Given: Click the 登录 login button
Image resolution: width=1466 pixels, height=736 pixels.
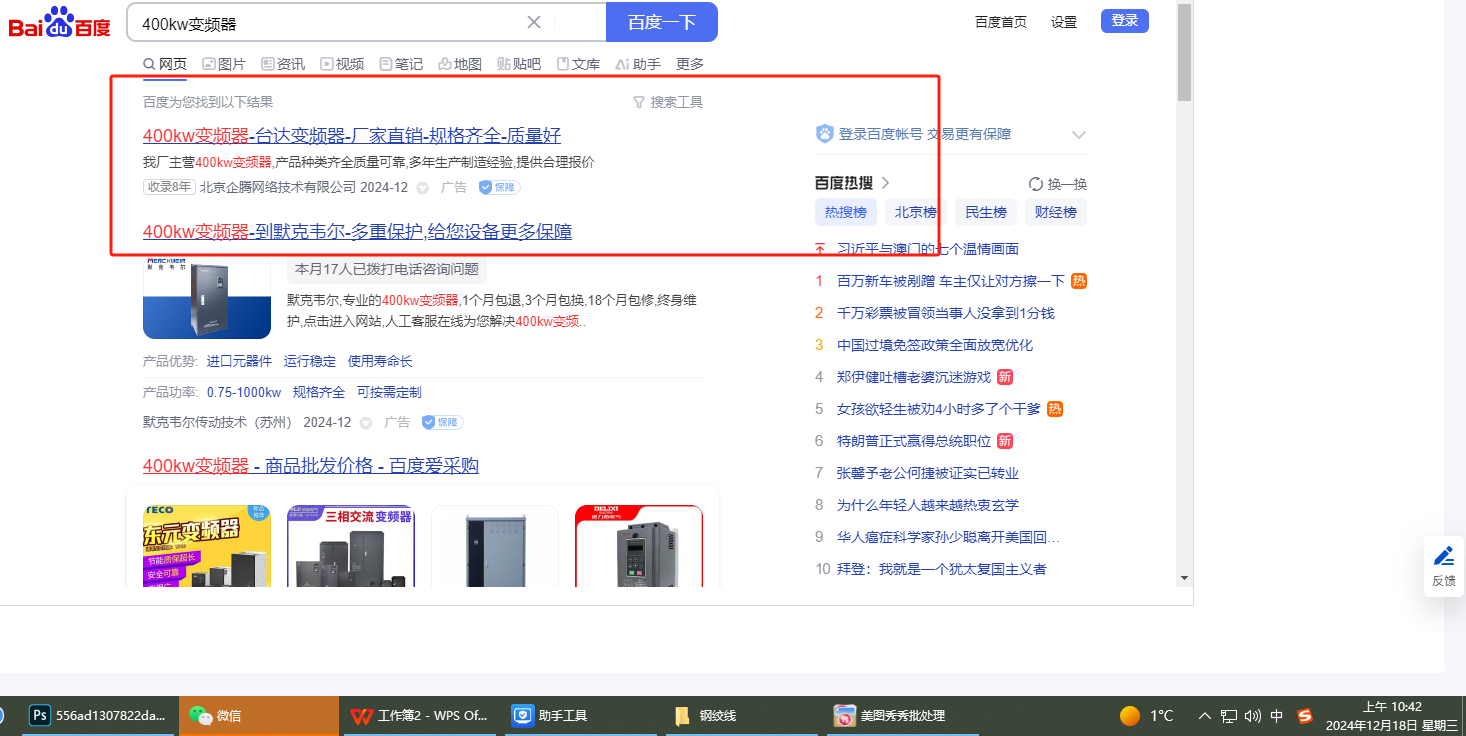Looking at the screenshot, I should (x=1124, y=21).
